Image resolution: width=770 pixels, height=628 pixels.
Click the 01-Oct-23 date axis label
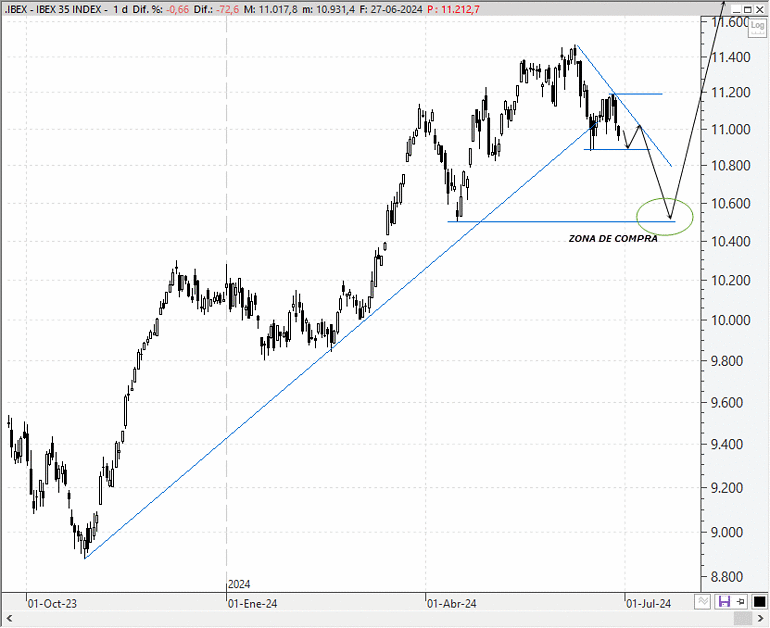(x=52, y=603)
